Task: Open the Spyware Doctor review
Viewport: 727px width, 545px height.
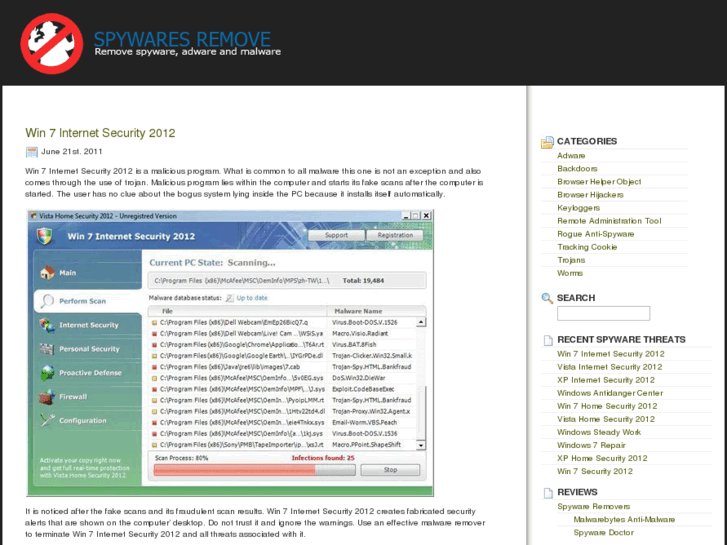Action: click(x=604, y=532)
